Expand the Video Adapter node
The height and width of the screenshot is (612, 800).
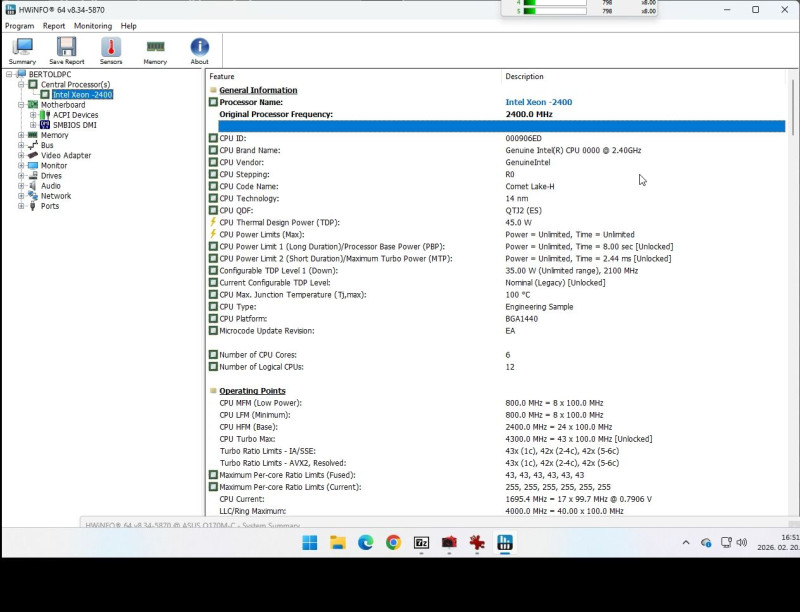21,155
